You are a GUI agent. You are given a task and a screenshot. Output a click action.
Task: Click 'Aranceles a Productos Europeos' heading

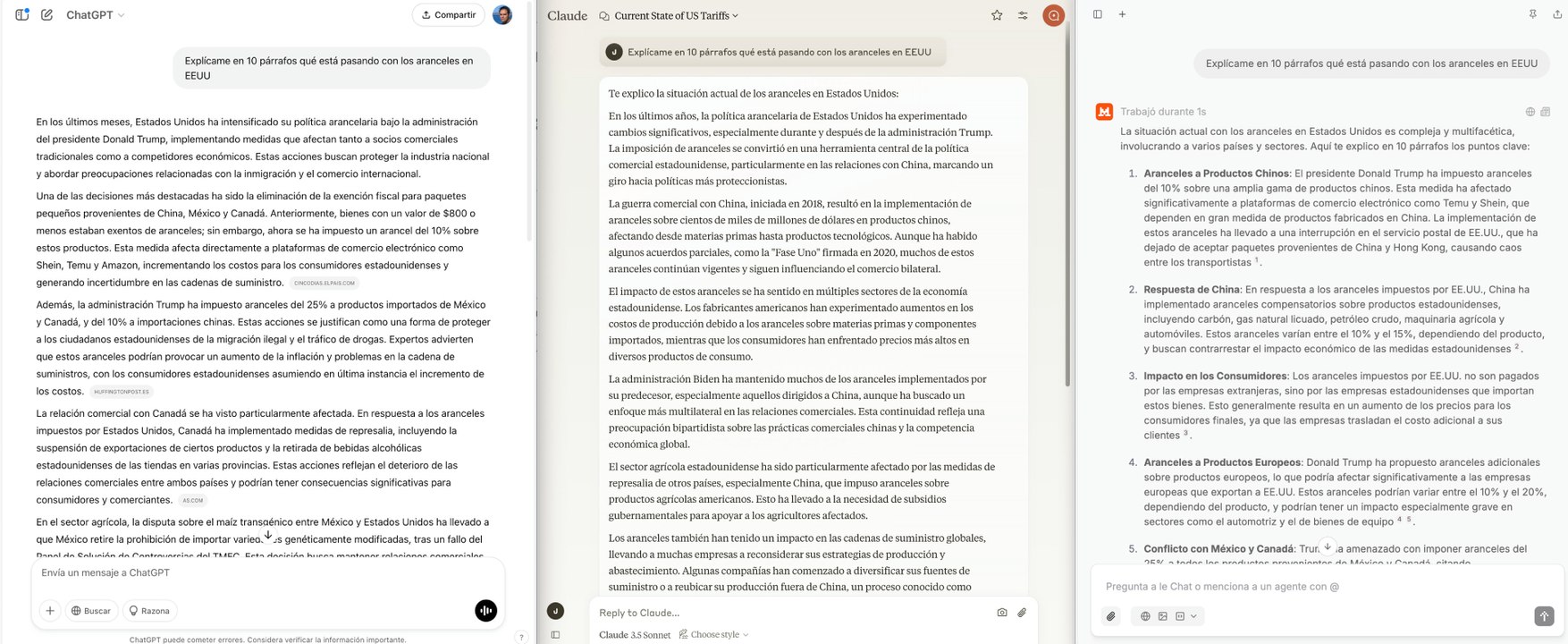click(1222, 462)
